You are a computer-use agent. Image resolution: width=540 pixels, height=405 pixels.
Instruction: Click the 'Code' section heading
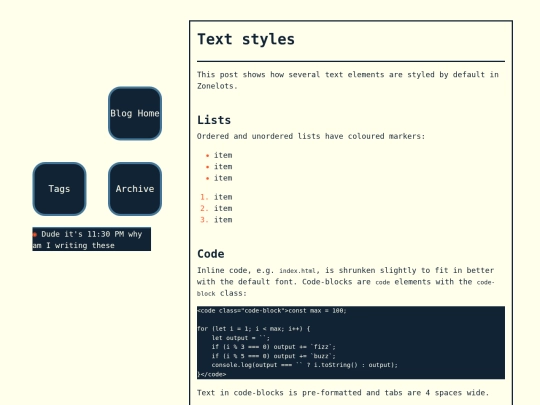[211, 254]
